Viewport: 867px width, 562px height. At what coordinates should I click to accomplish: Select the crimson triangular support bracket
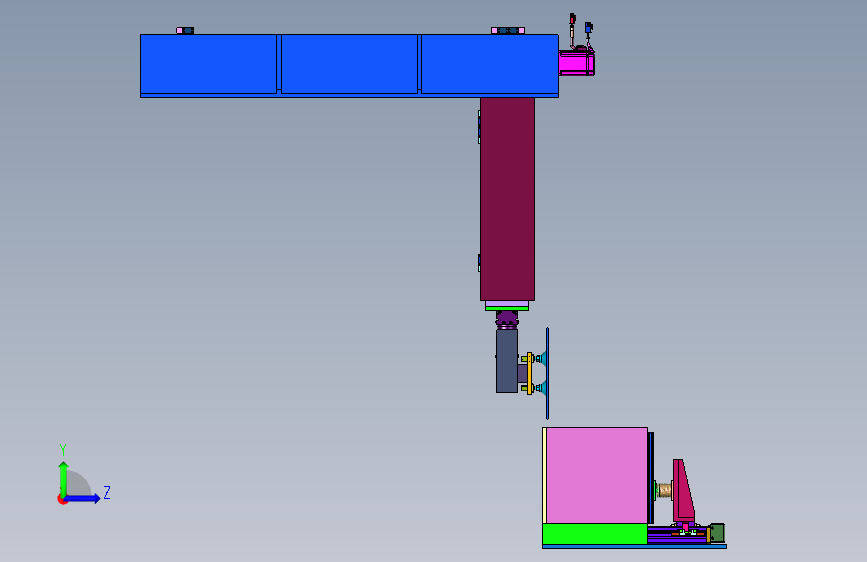pyautogui.click(x=683, y=490)
